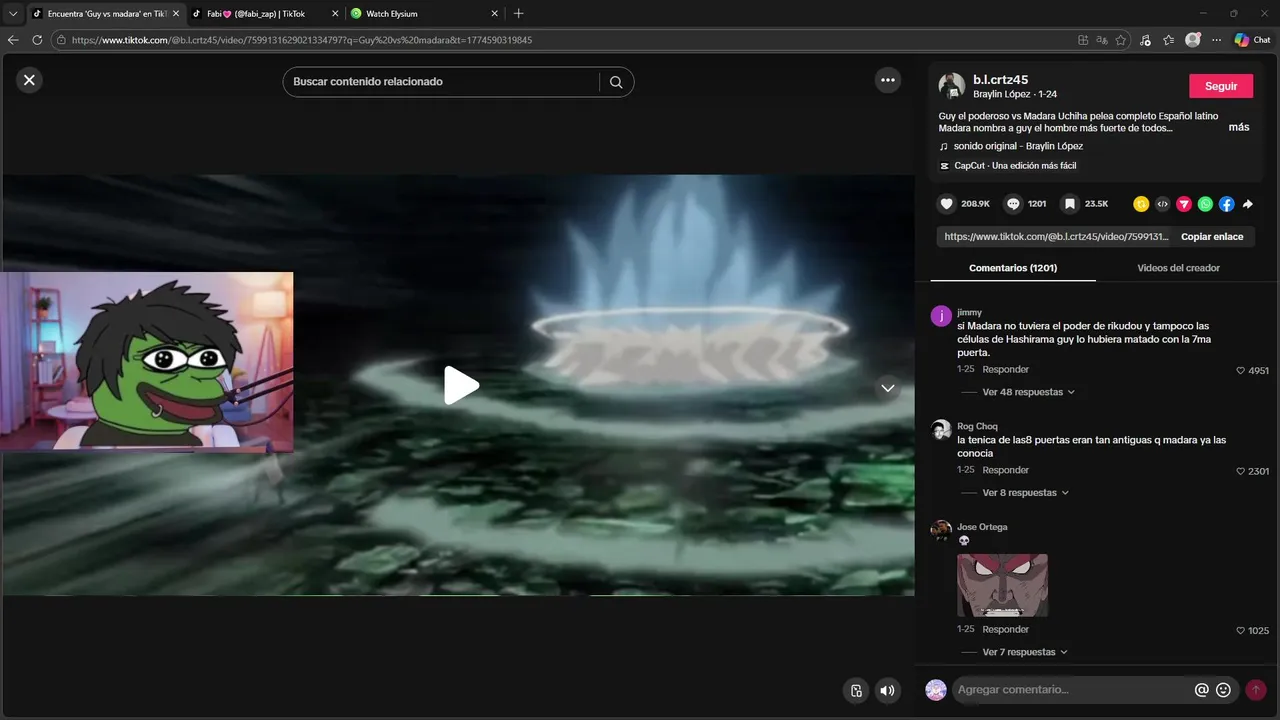
Task: Open comments via speech bubble icon
Action: click(1014, 204)
